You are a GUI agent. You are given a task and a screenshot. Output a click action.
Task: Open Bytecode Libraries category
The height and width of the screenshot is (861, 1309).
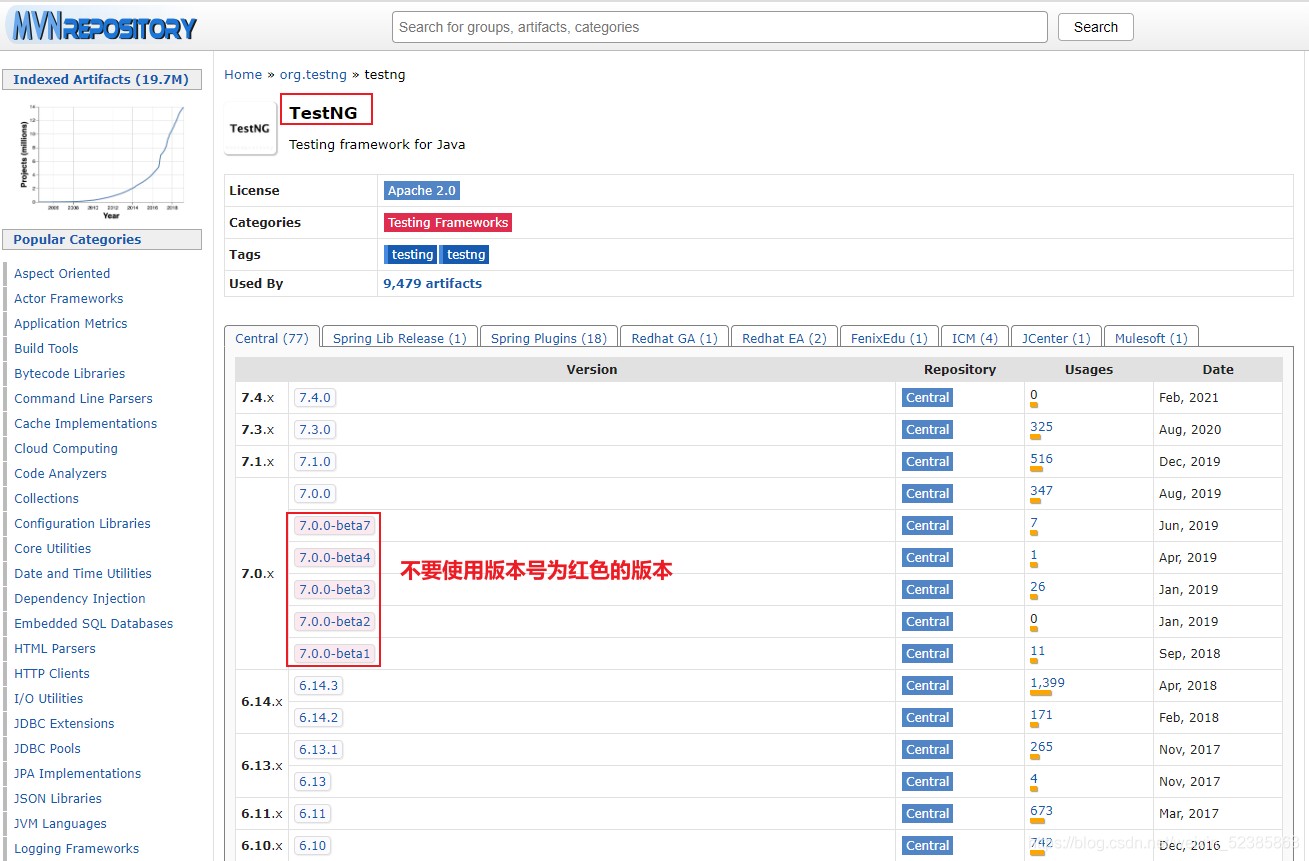69,373
